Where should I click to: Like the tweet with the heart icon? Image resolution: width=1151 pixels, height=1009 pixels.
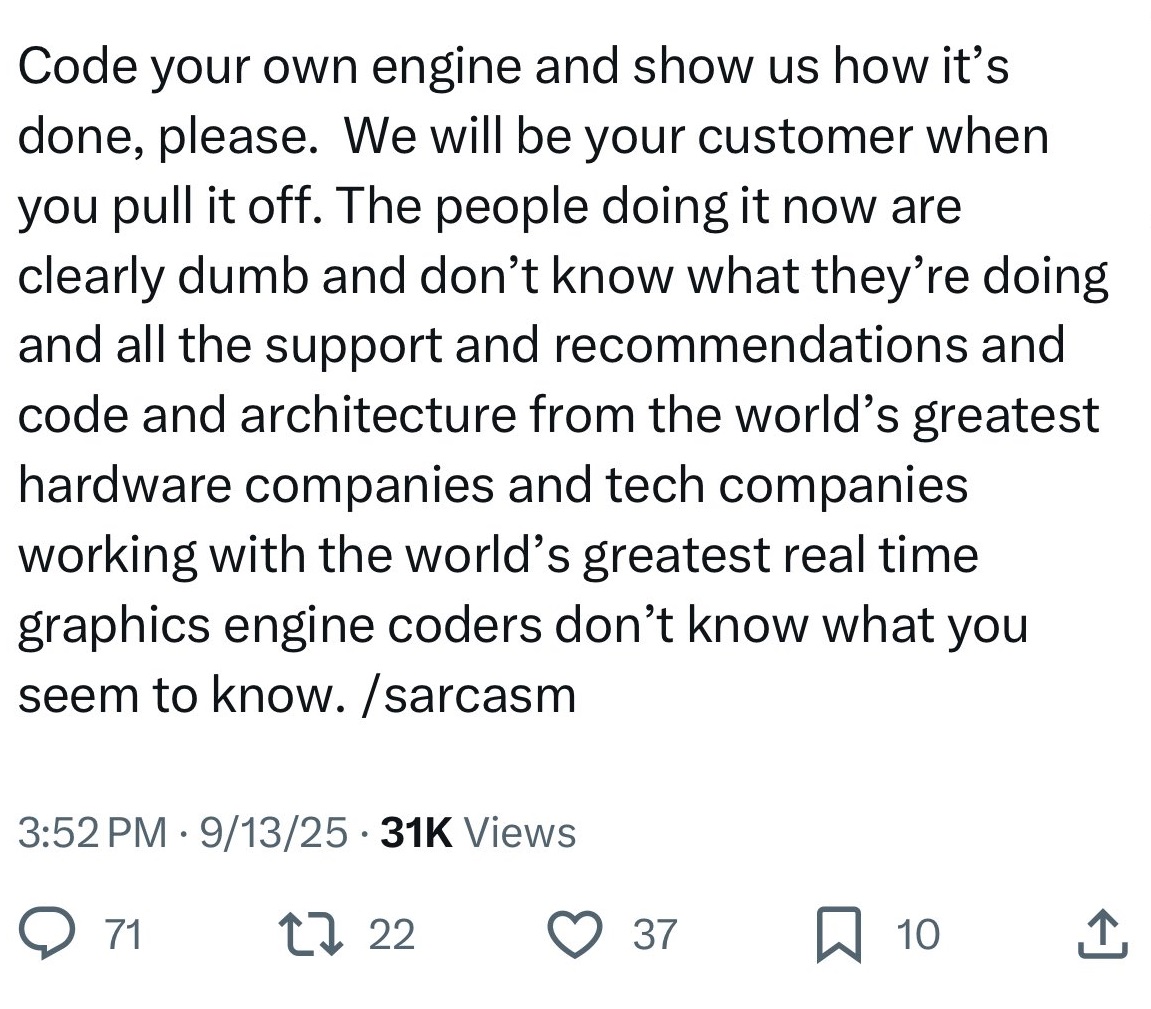click(x=576, y=933)
